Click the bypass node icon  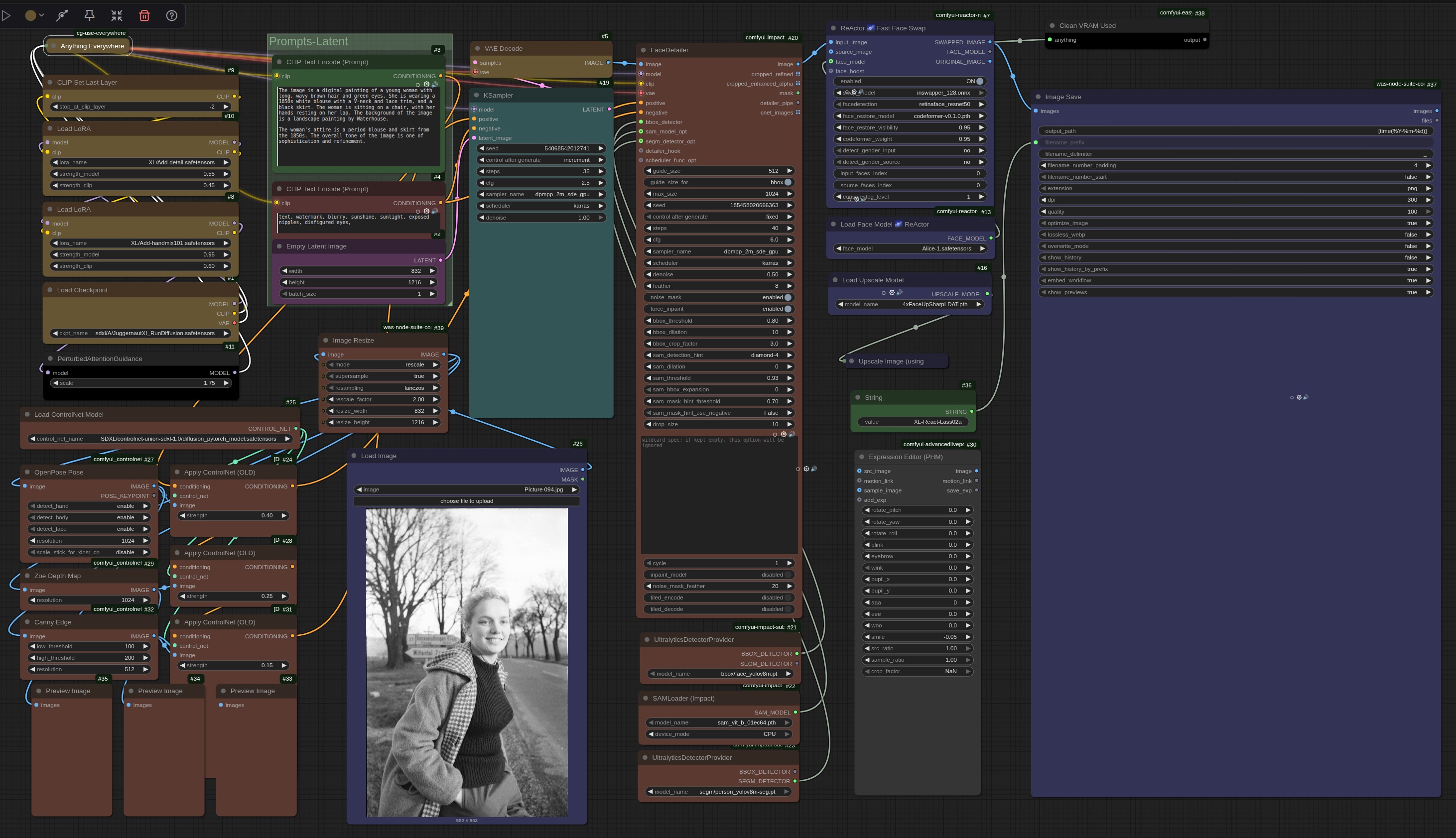tap(62, 15)
